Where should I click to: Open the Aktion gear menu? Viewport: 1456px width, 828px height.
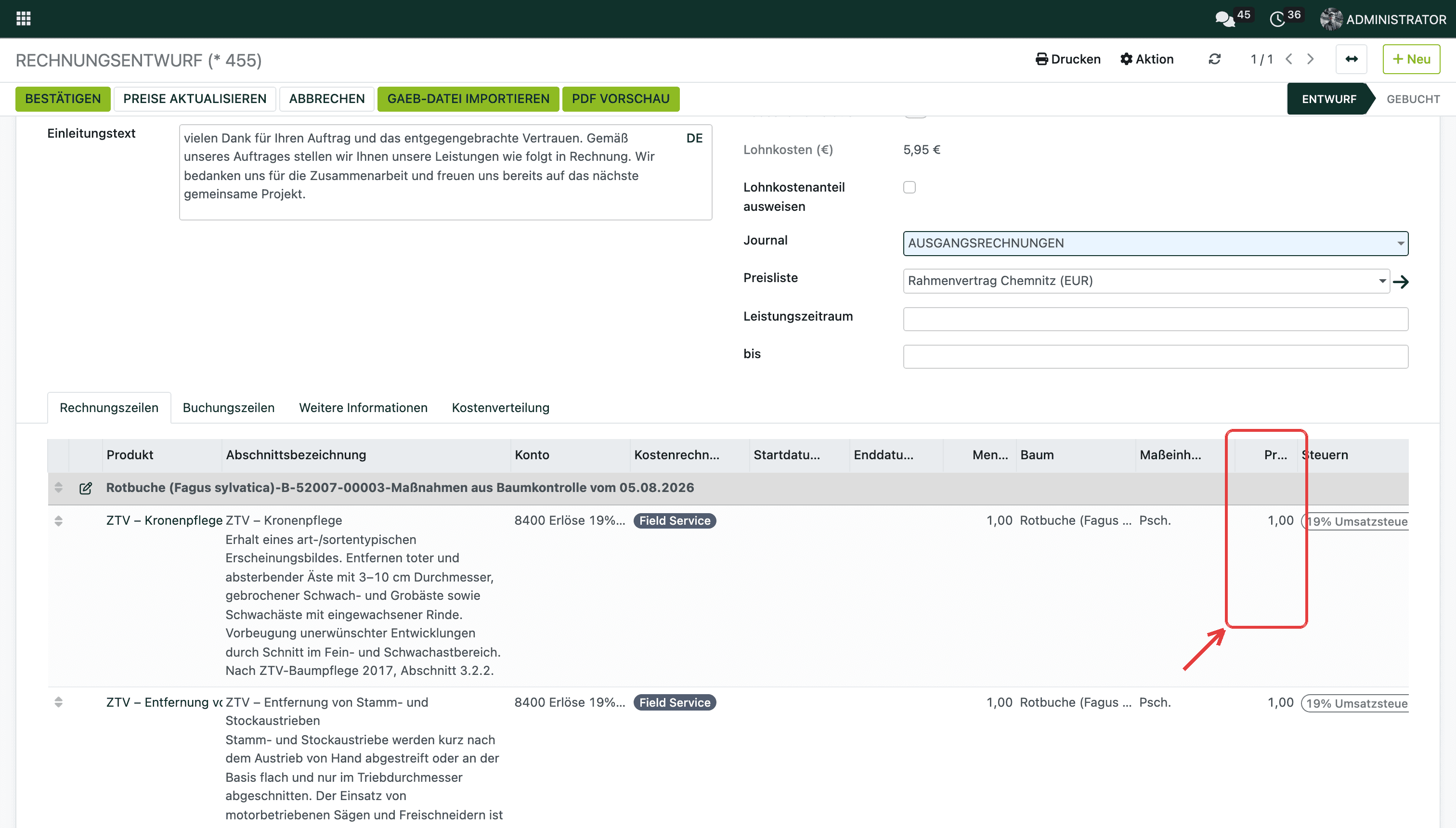click(1146, 59)
